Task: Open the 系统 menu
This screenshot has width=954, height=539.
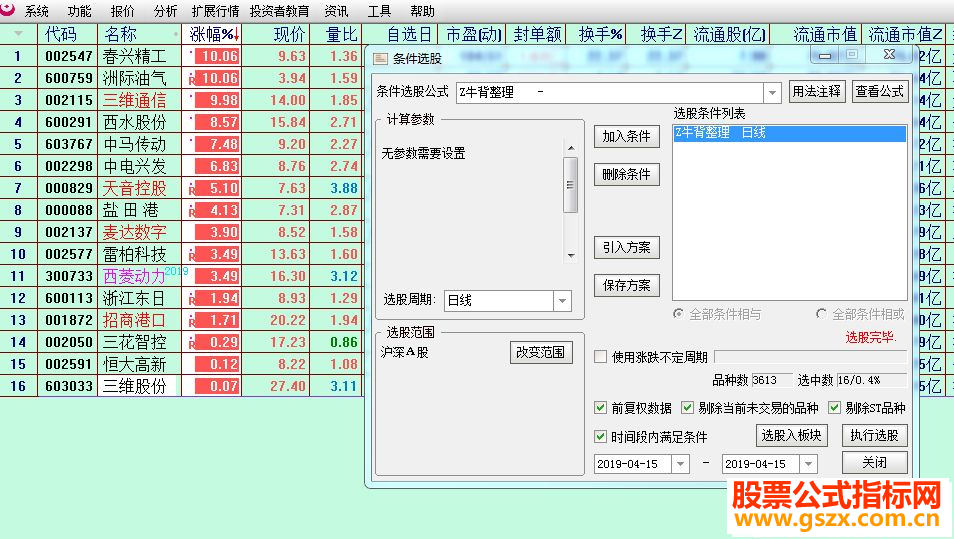Action: pyautogui.click(x=37, y=12)
